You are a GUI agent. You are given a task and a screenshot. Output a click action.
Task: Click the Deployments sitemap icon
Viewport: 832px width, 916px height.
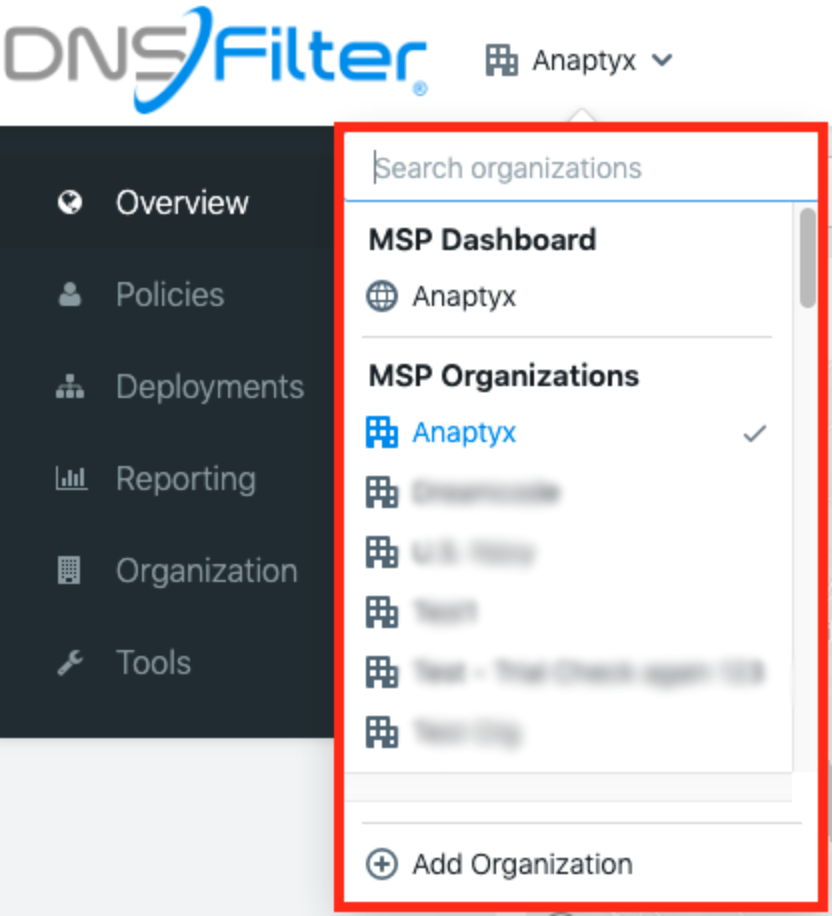(x=70, y=386)
